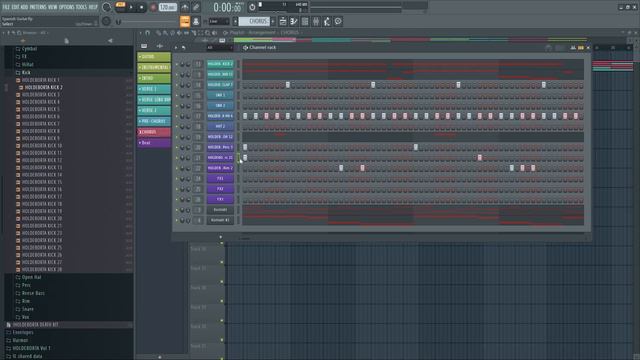This screenshot has width=640, height=360.
Task: Open the VIEW menu
Action: pos(53,7)
